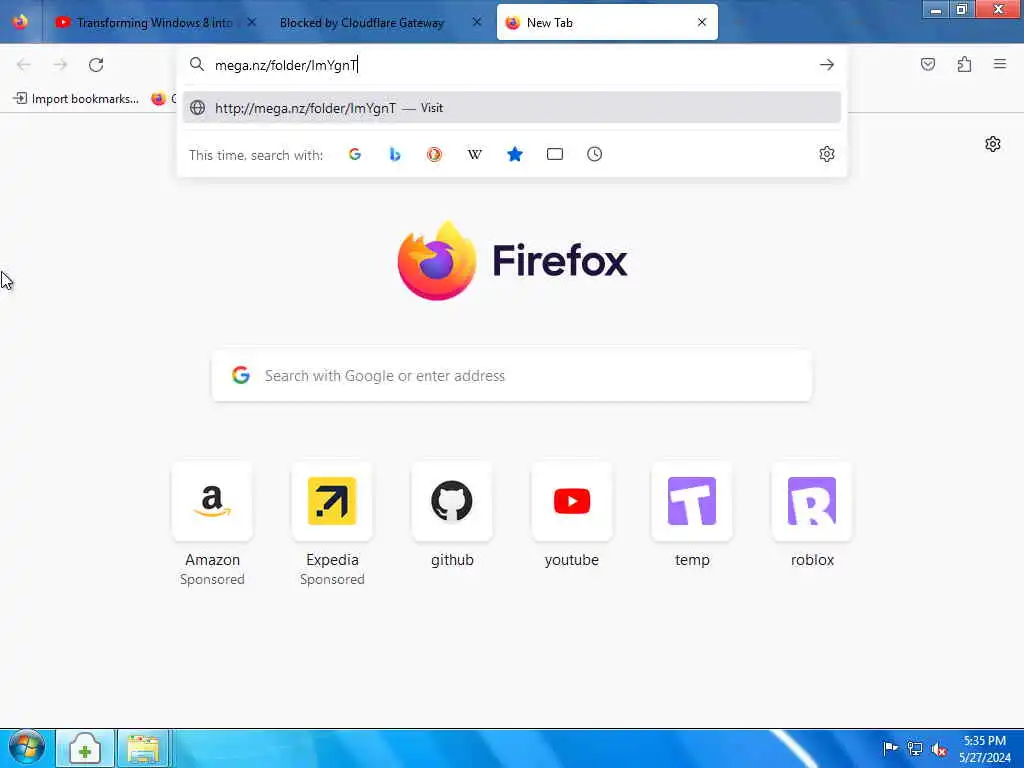Open the Windows Start menu
The height and width of the screenshot is (768, 1024).
(x=26, y=748)
